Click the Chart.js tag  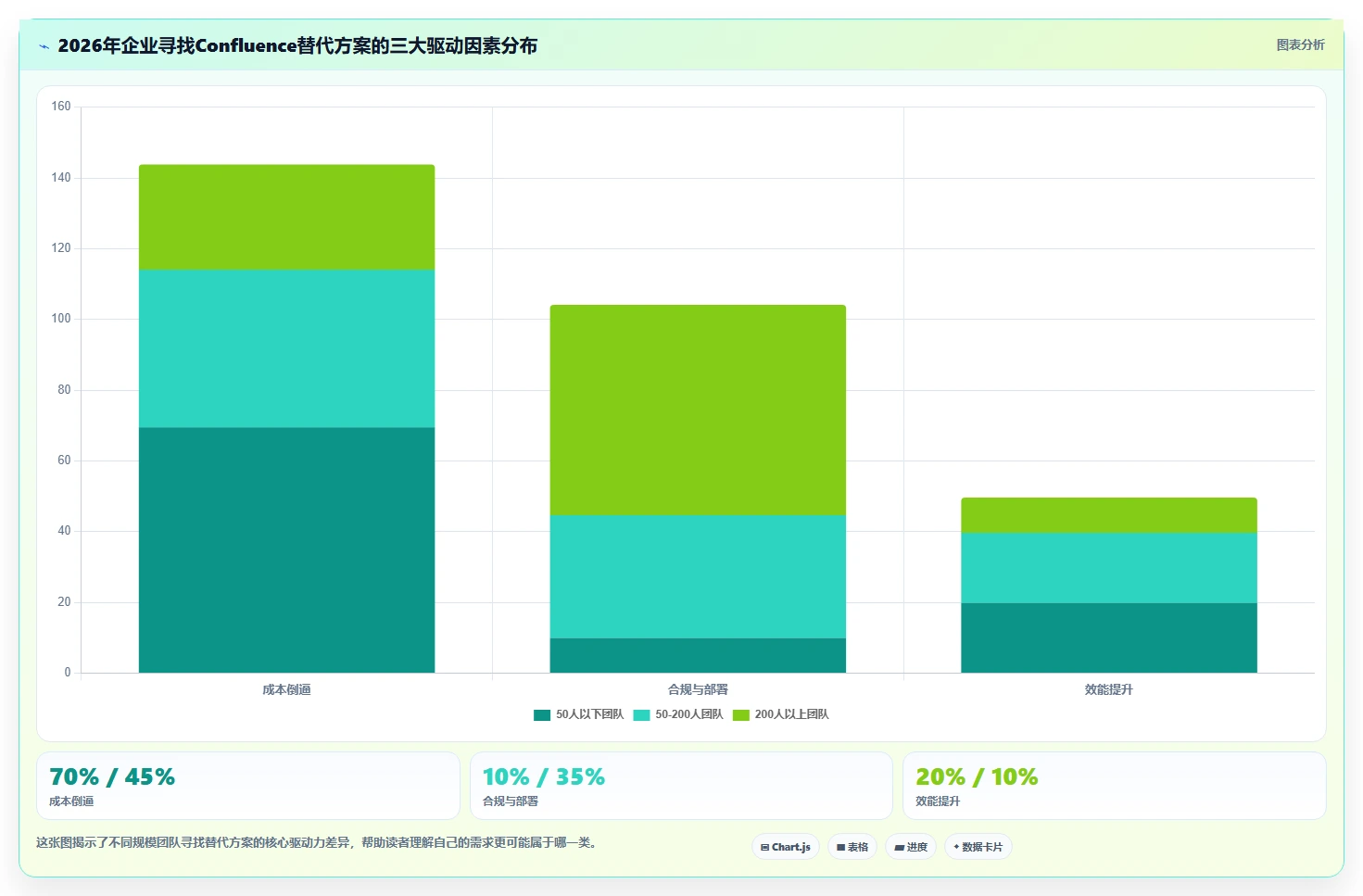[x=786, y=847]
